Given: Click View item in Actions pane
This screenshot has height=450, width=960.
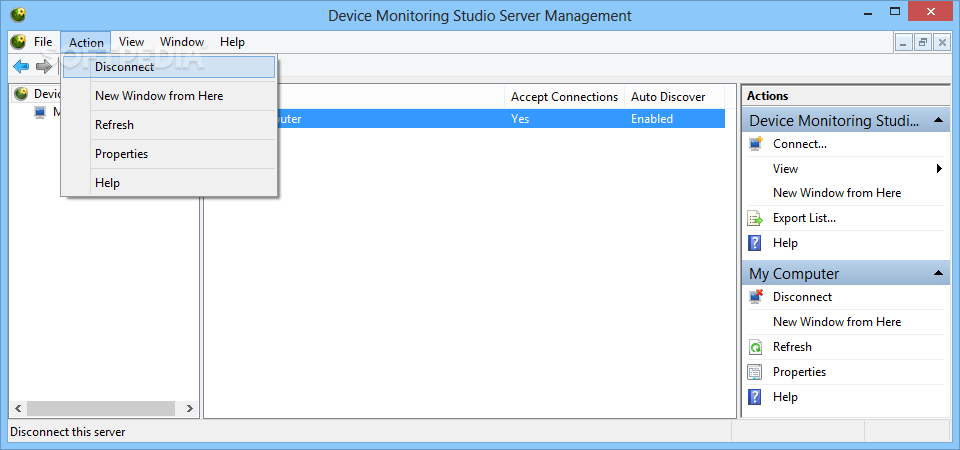Looking at the screenshot, I should click(786, 168).
